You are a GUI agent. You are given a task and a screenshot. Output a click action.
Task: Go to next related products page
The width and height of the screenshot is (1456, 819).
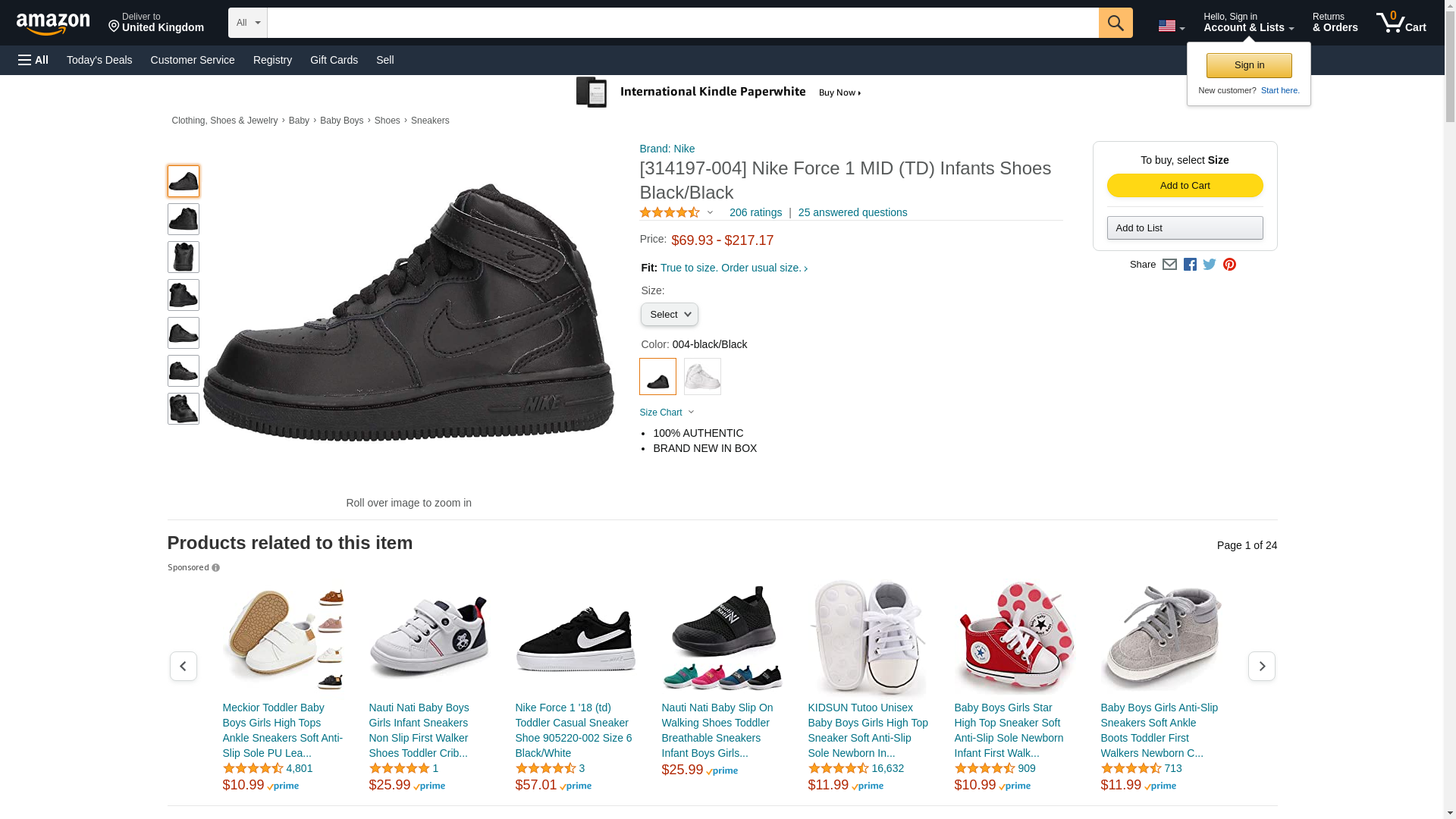(1261, 666)
